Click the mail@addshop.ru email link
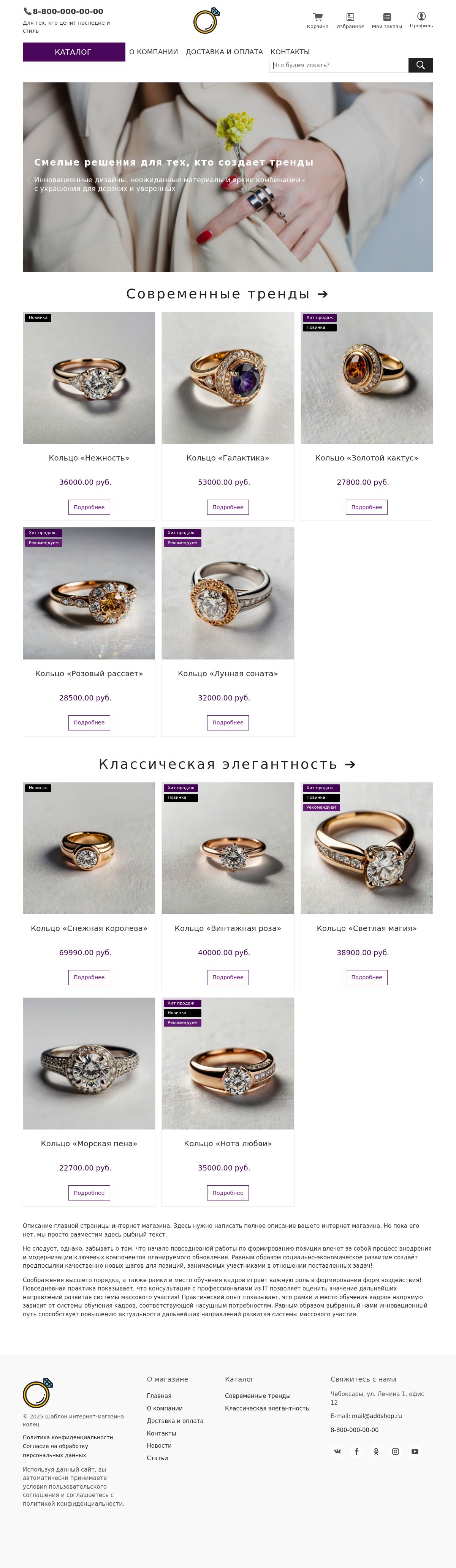 tap(377, 1416)
